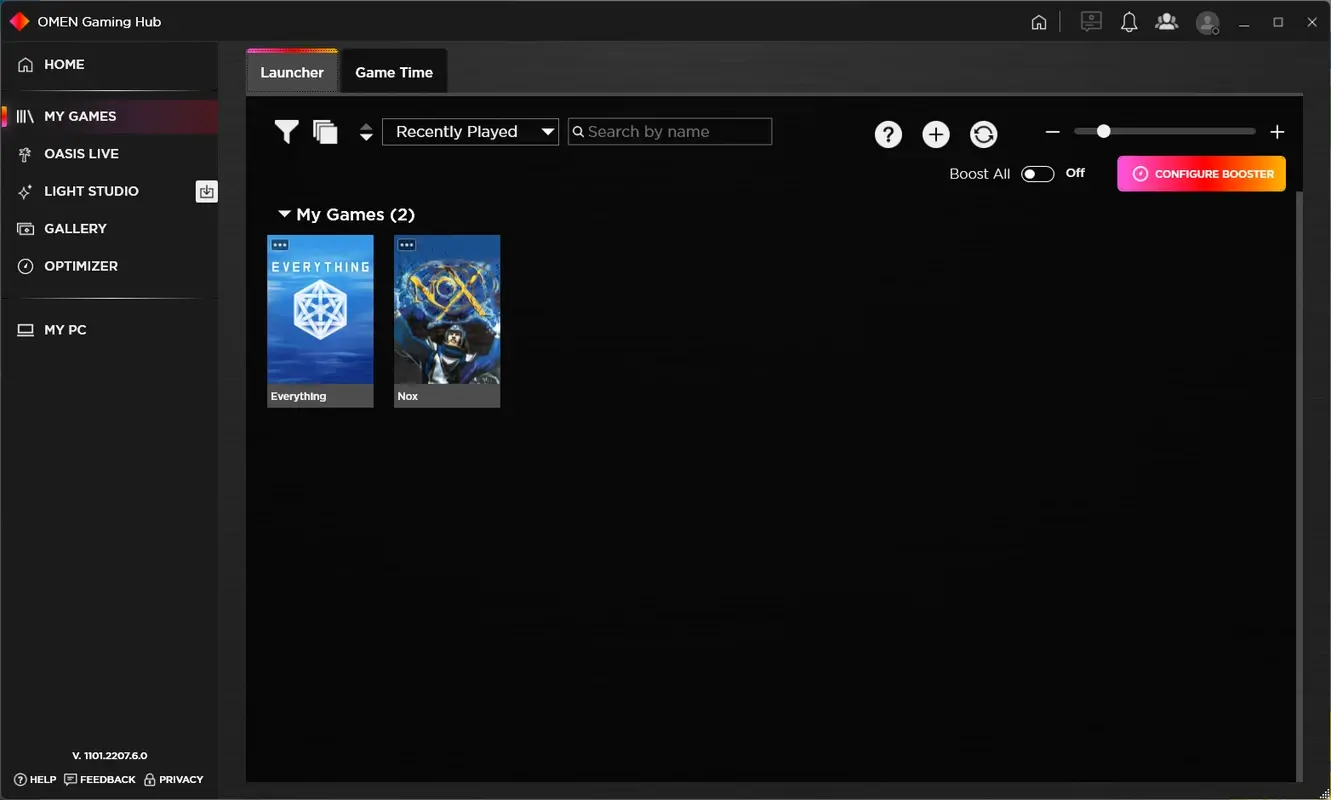Select the Launcher tab
The image size is (1331, 800).
tap(291, 71)
